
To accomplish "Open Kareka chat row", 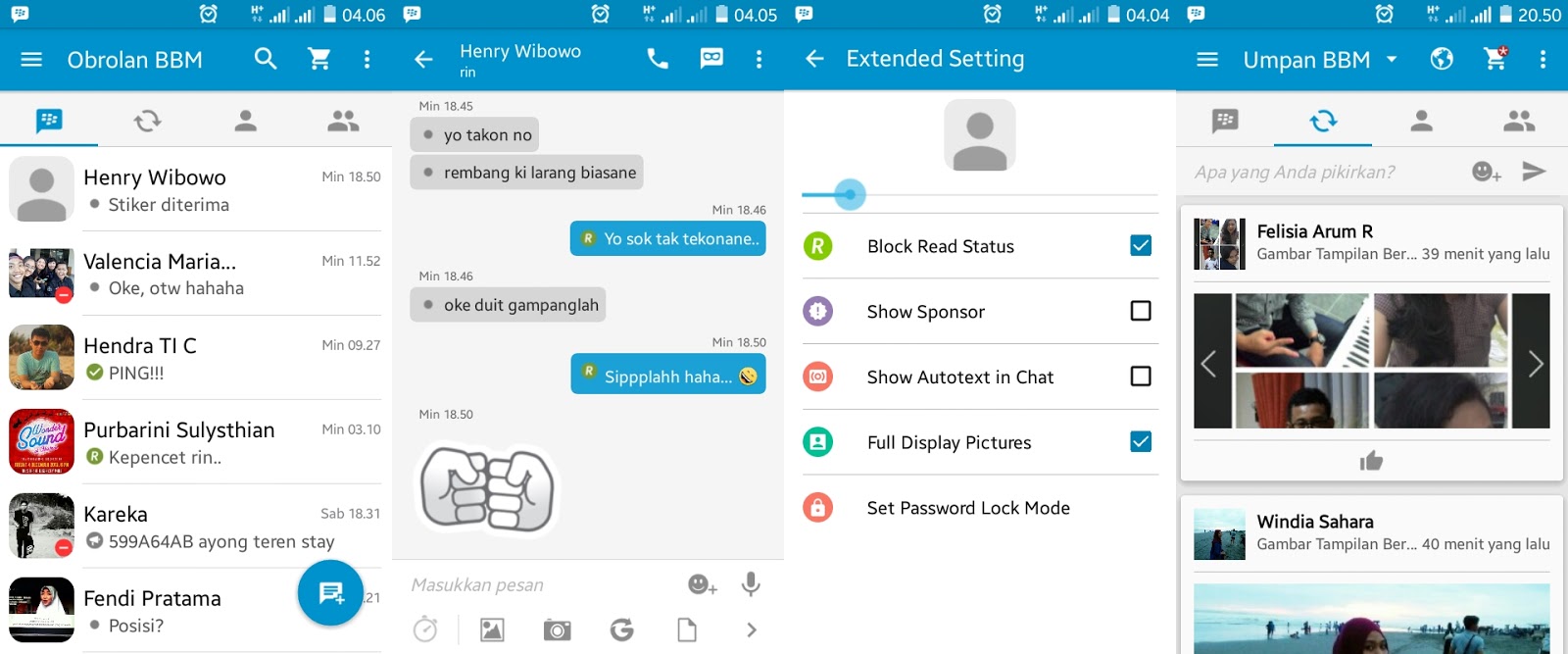I will pos(196,527).
